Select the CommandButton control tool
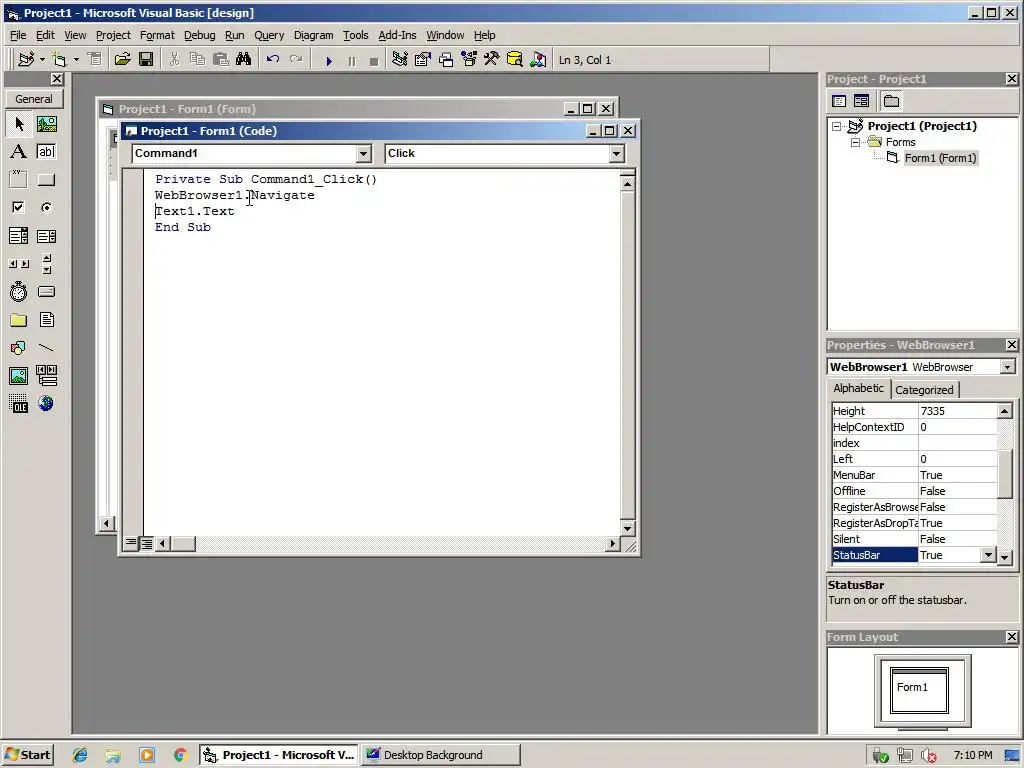1024x768 pixels. [x=46, y=180]
